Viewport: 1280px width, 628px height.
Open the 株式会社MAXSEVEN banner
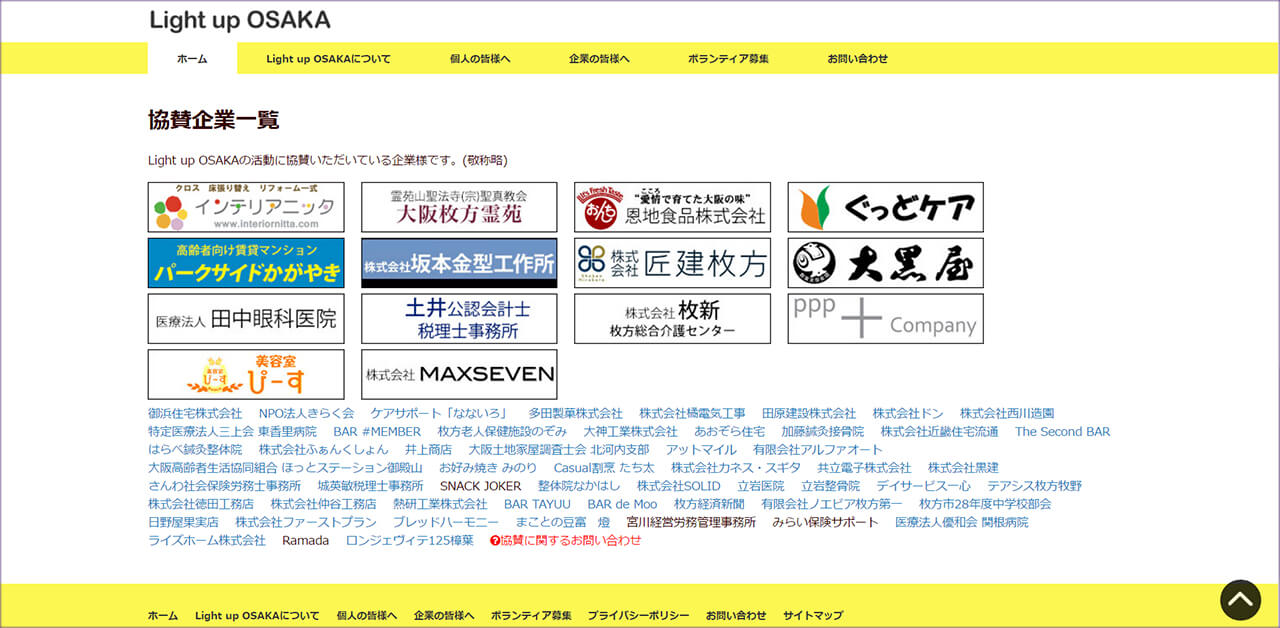click(459, 375)
